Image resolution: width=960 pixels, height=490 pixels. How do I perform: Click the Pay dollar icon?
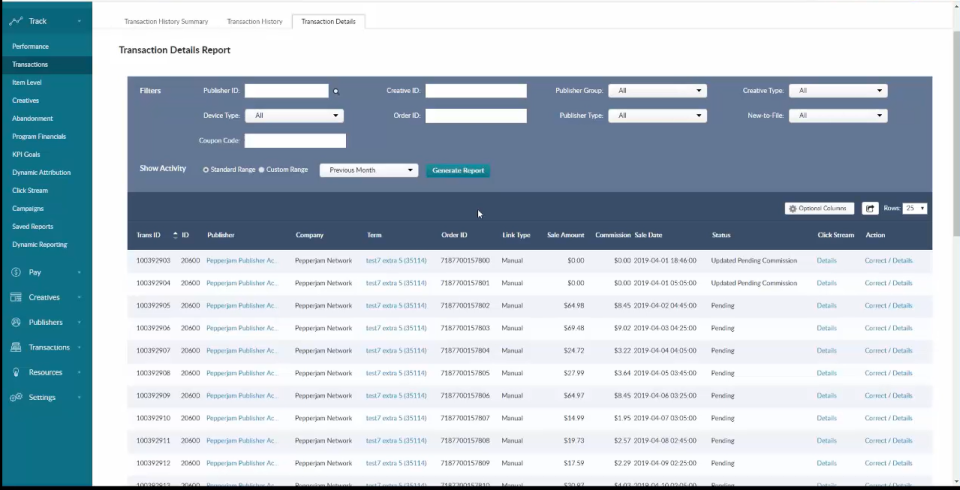(16, 272)
